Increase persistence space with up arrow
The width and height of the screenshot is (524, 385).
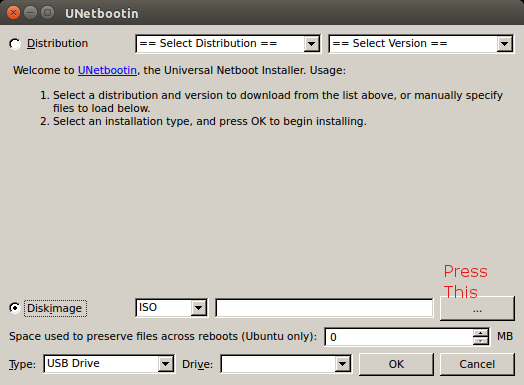click(x=481, y=333)
